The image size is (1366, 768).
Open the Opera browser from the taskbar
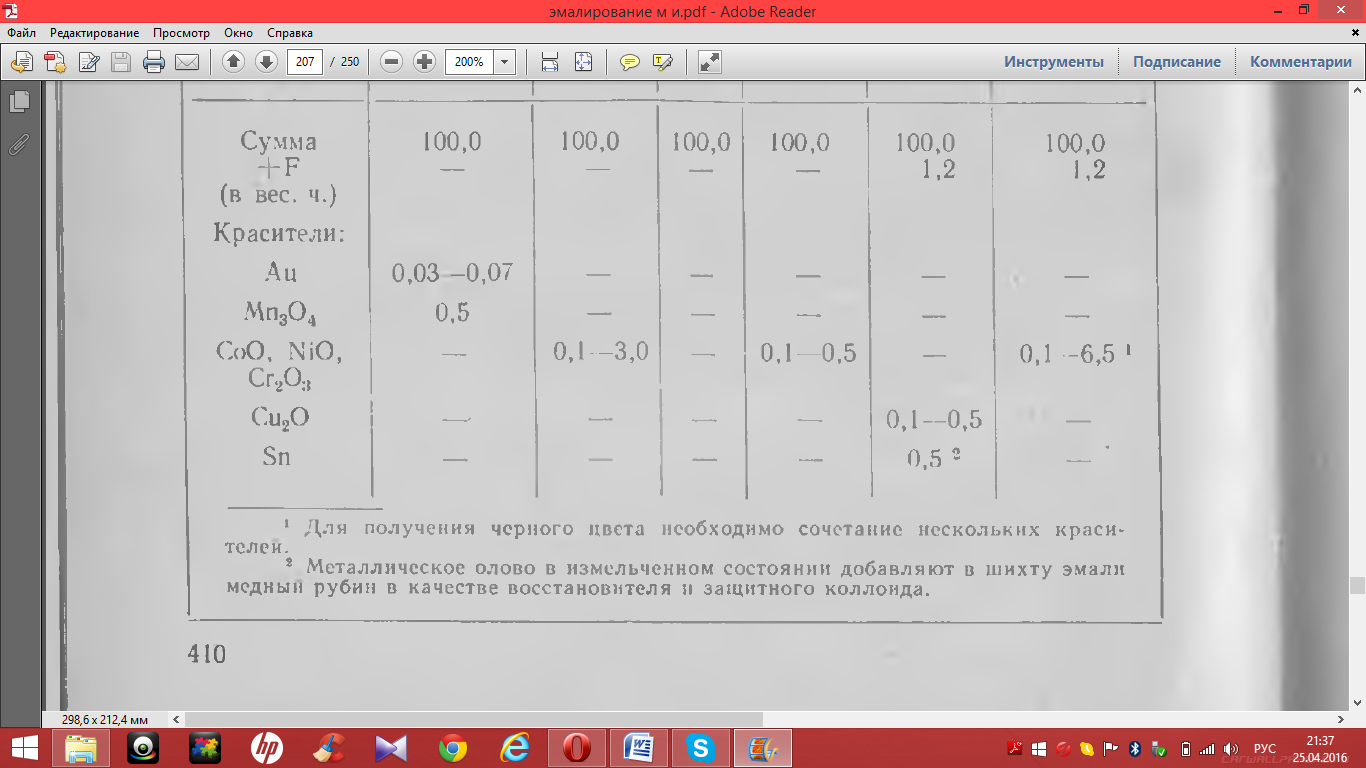point(577,748)
